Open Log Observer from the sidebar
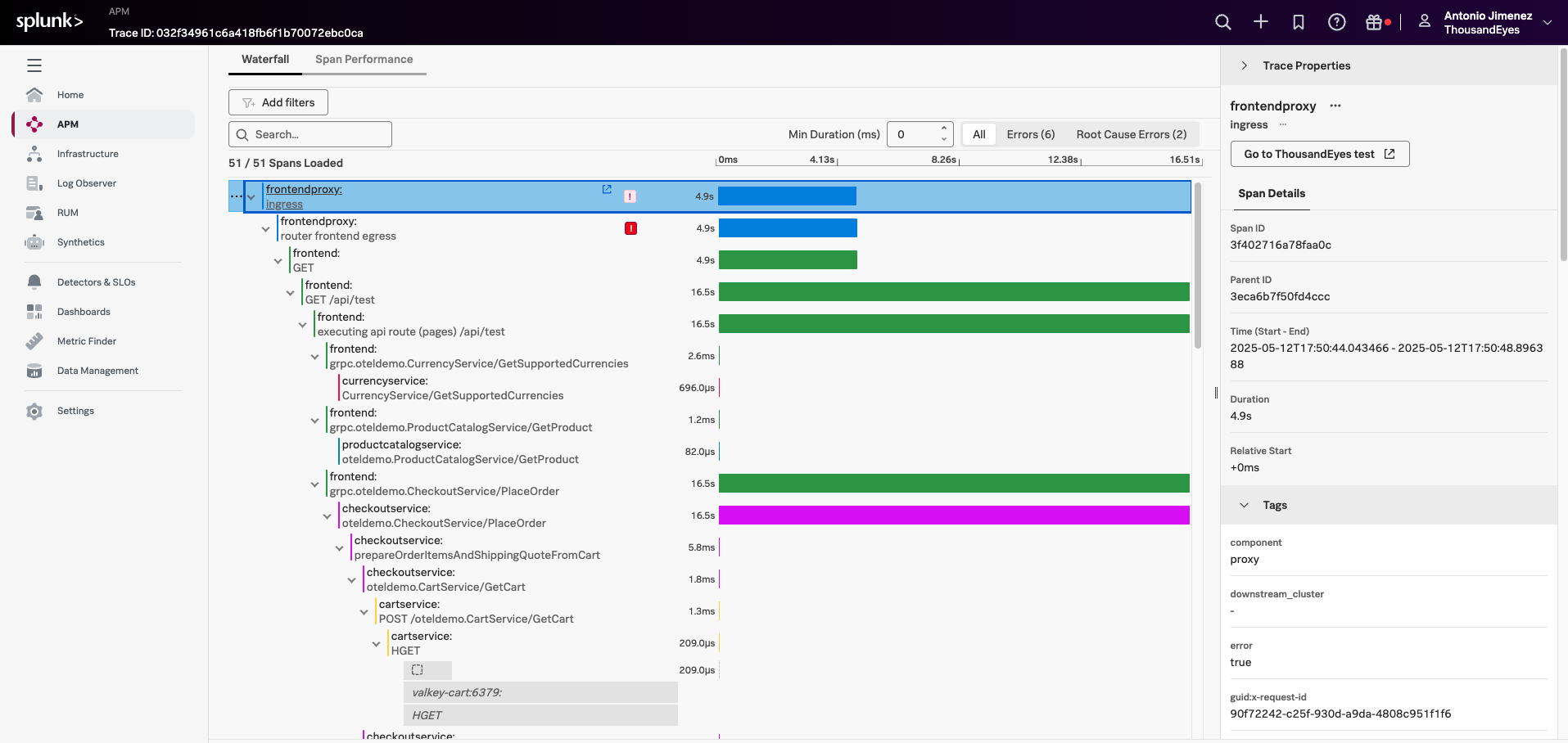This screenshot has height=743, width=1568. tap(84, 182)
